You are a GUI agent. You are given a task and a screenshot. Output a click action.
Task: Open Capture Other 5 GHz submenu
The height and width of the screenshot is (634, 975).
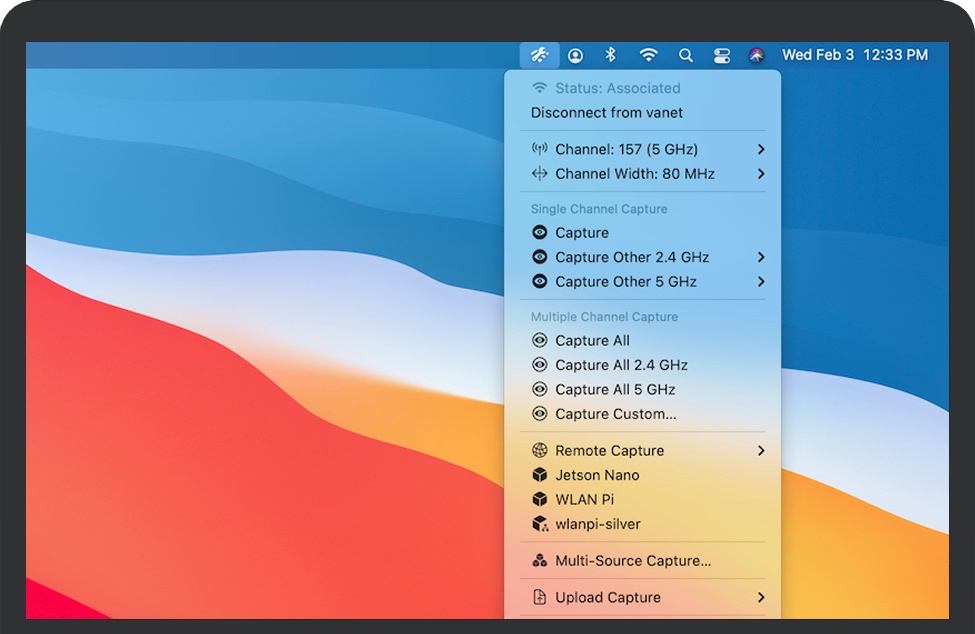pyautogui.click(x=761, y=282)
